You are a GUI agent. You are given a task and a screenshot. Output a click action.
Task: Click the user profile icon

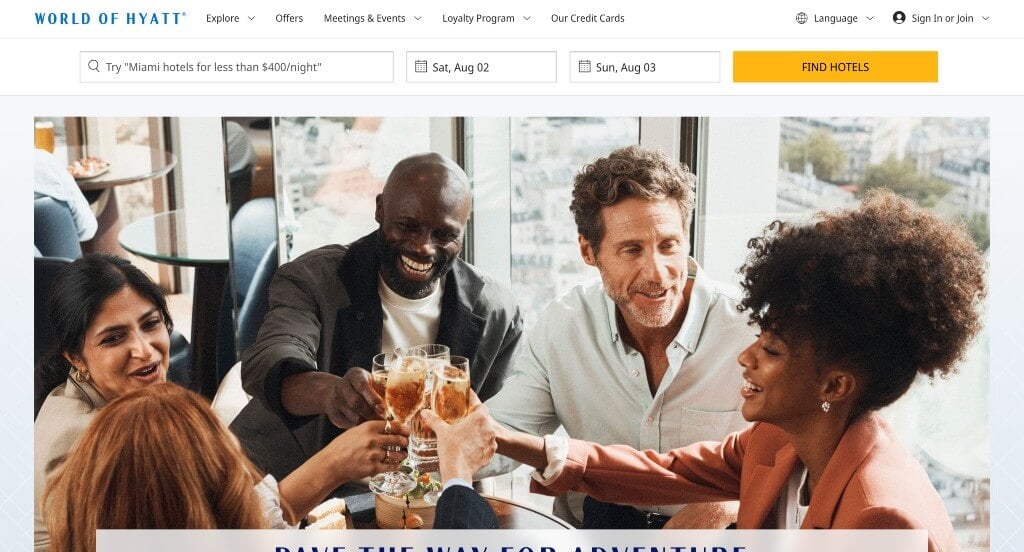coord(899,18)
